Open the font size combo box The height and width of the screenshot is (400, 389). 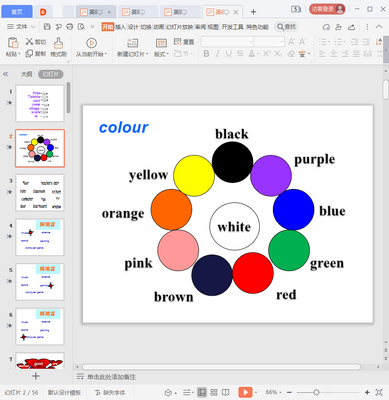[269, 42]
